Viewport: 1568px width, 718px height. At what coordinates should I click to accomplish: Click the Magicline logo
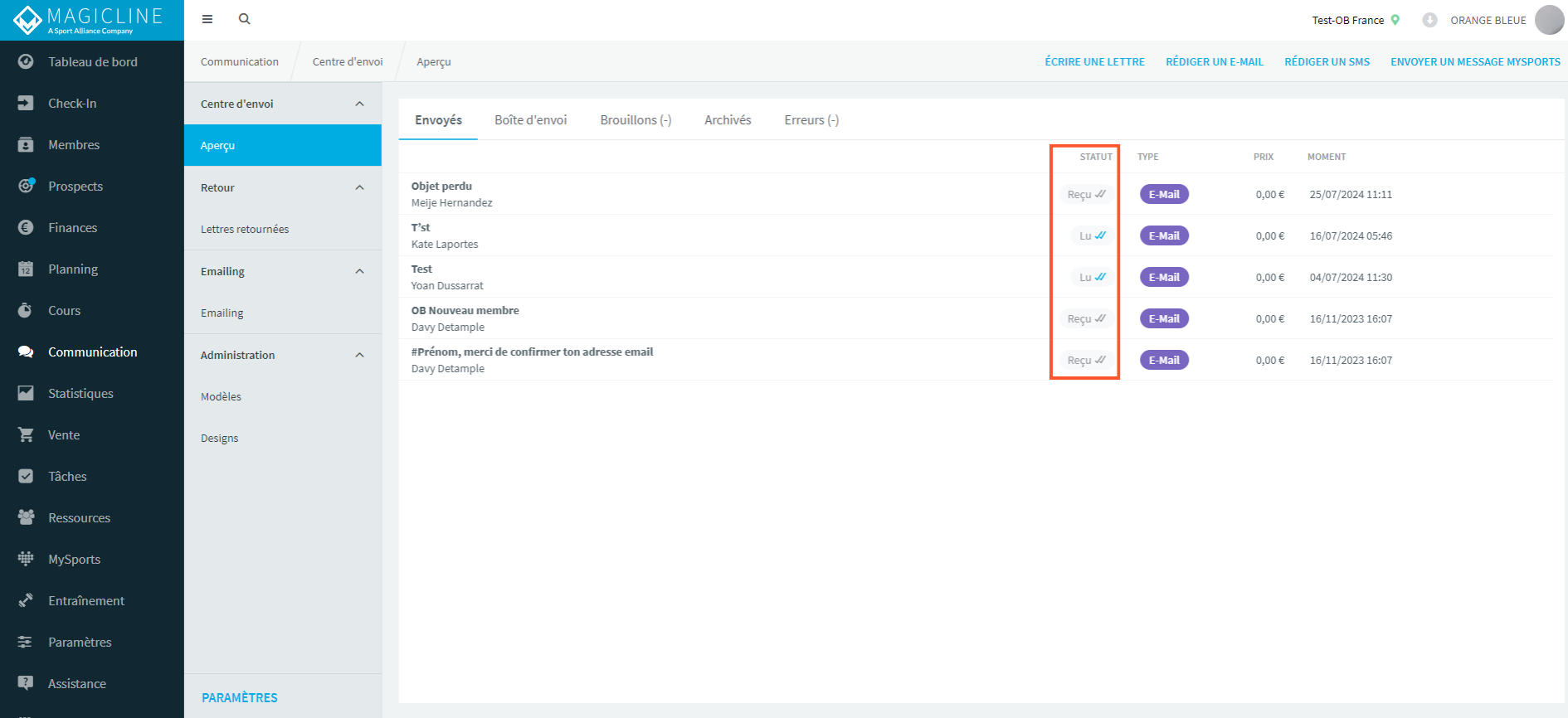89,20
